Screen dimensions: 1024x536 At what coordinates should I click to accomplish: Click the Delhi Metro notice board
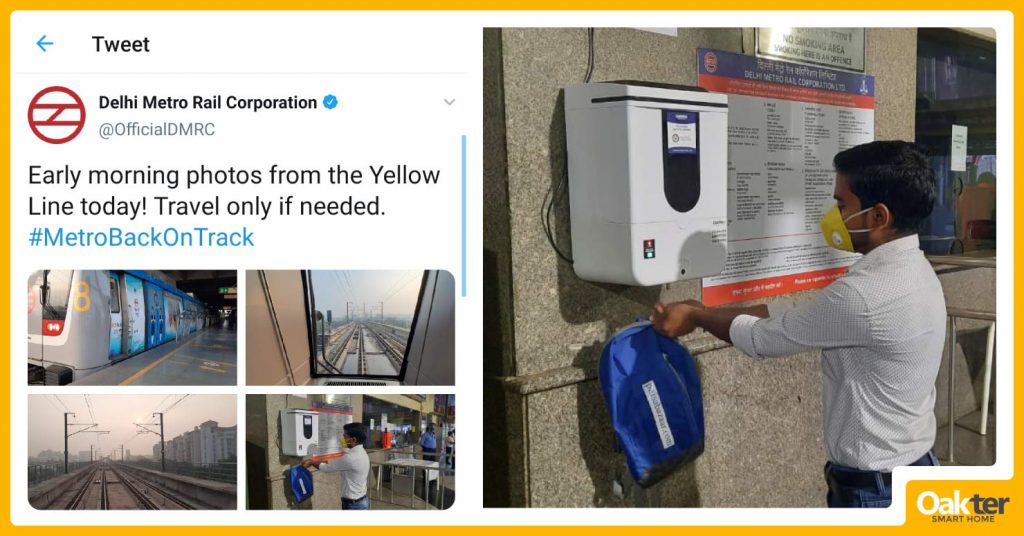[786, 176]
